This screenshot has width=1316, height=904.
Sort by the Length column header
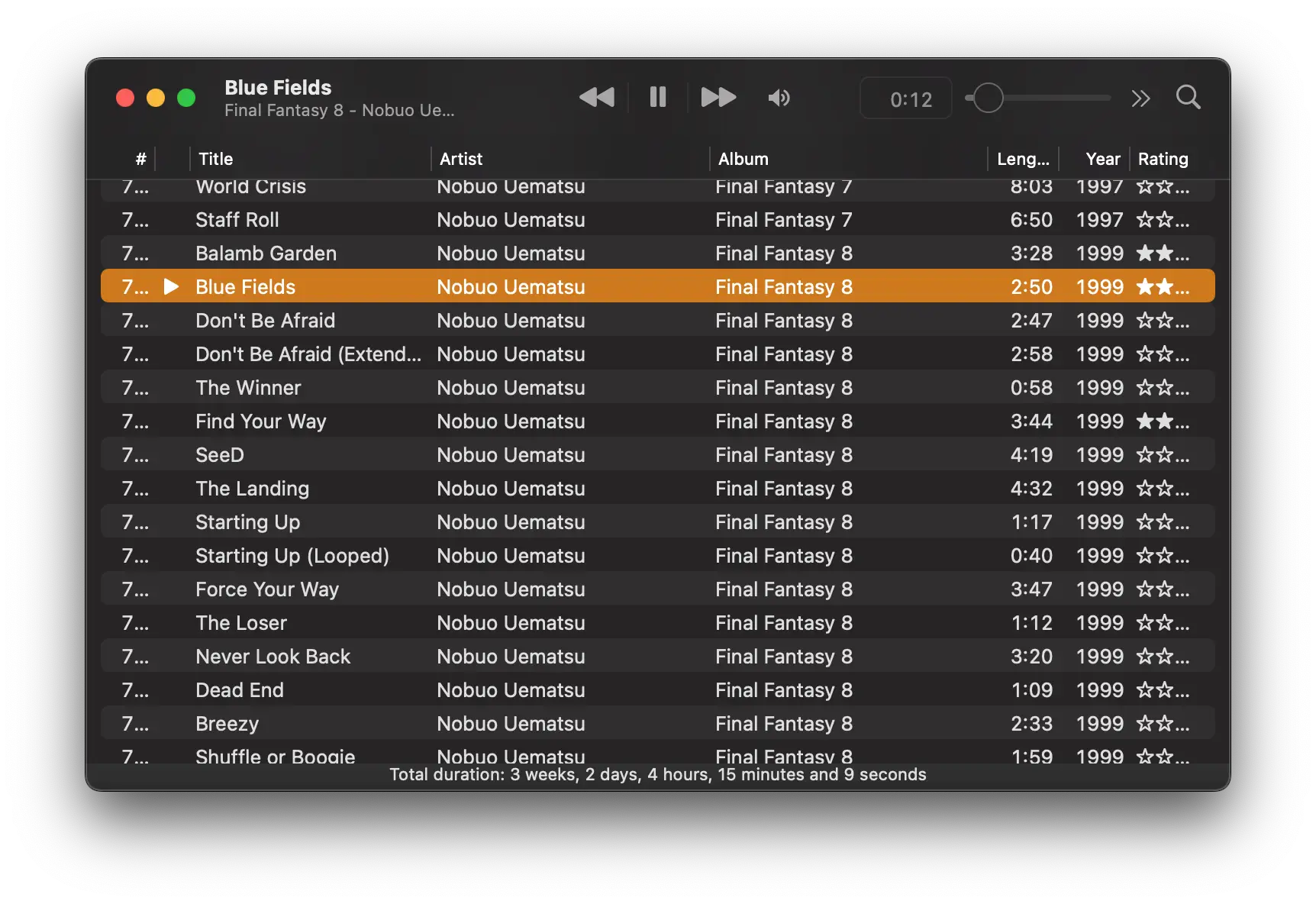pyautogui.click(x=1023, y=159)
